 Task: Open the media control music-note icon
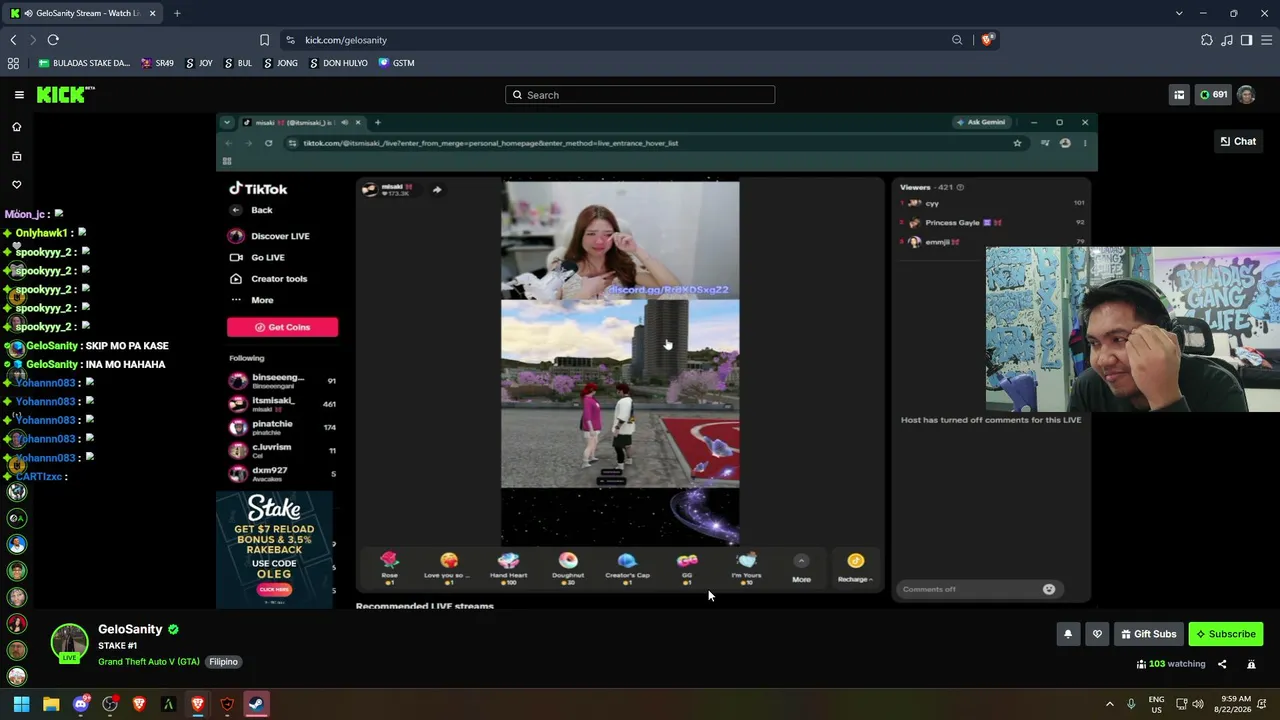(x=1227, y=40)
